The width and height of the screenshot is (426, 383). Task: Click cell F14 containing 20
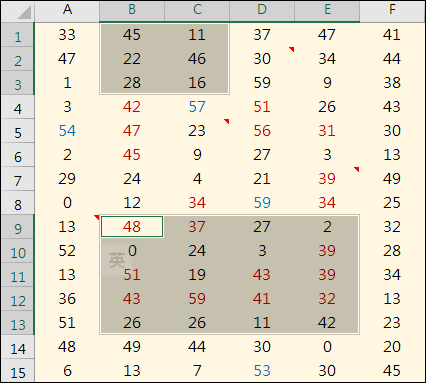tap(392, 347)
